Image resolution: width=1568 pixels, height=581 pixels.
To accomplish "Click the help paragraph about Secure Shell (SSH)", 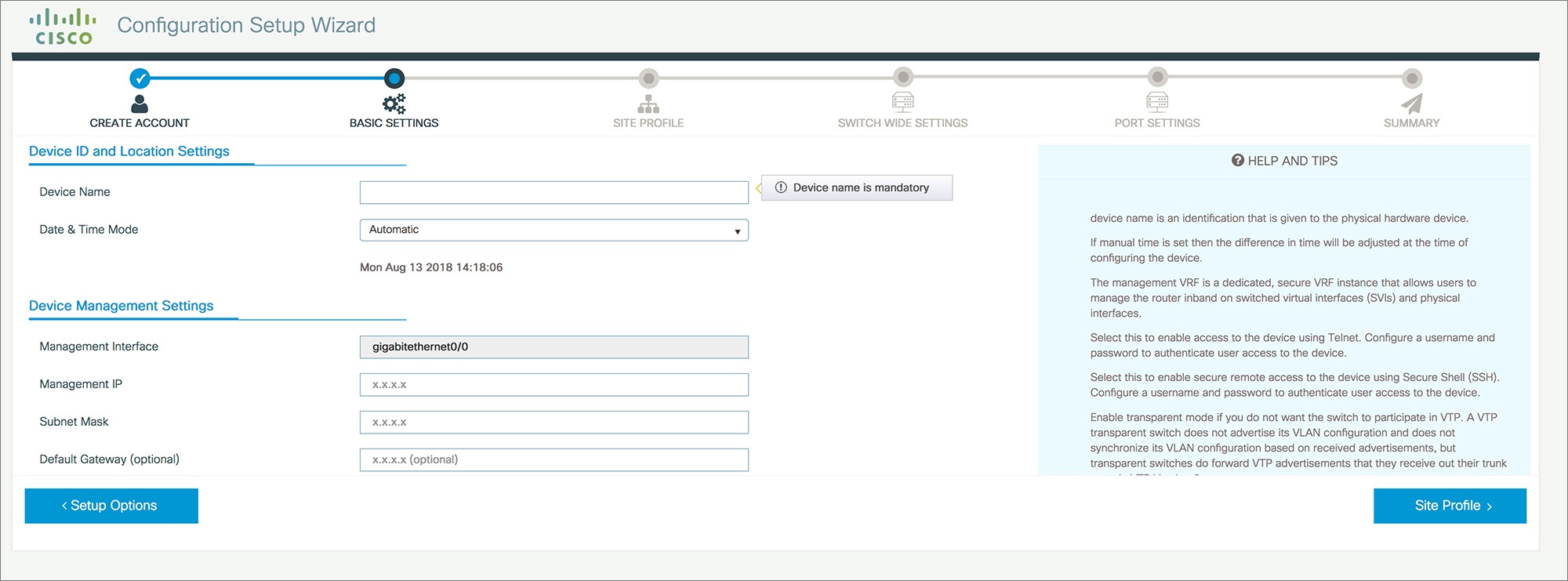I will pos(1295,385).
